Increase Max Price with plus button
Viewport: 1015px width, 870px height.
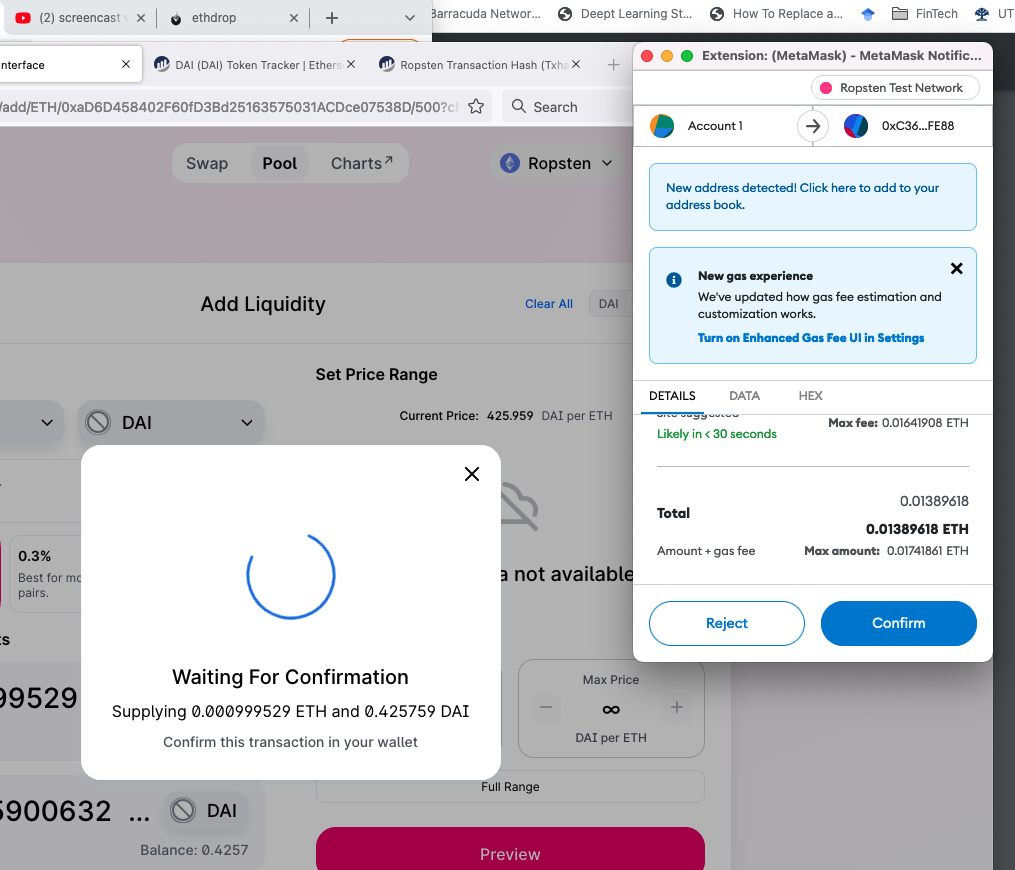tap(676, 708)
